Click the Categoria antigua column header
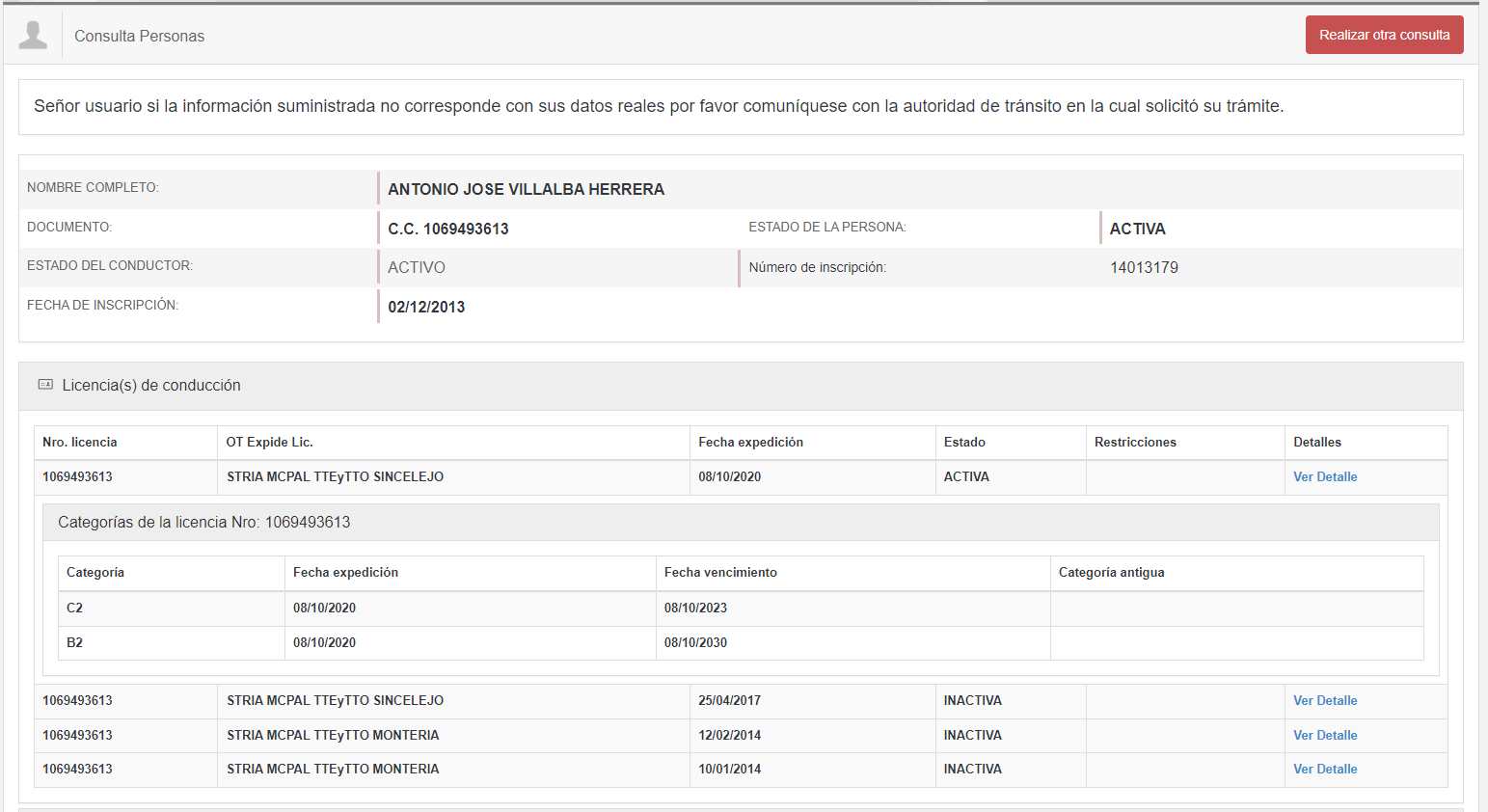The height and width of the screenshot is (812, 1488). 1111,573
